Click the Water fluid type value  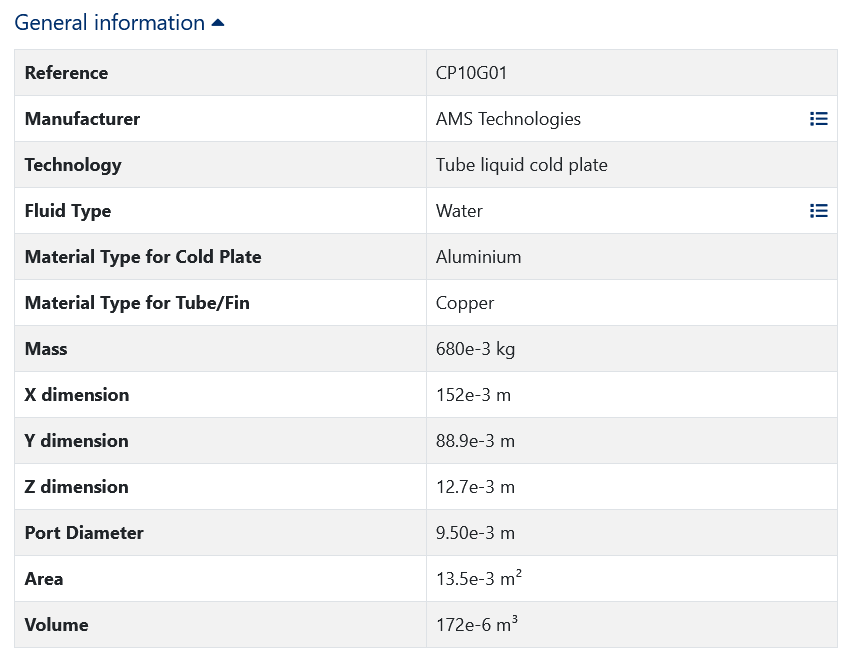(459, 211)
